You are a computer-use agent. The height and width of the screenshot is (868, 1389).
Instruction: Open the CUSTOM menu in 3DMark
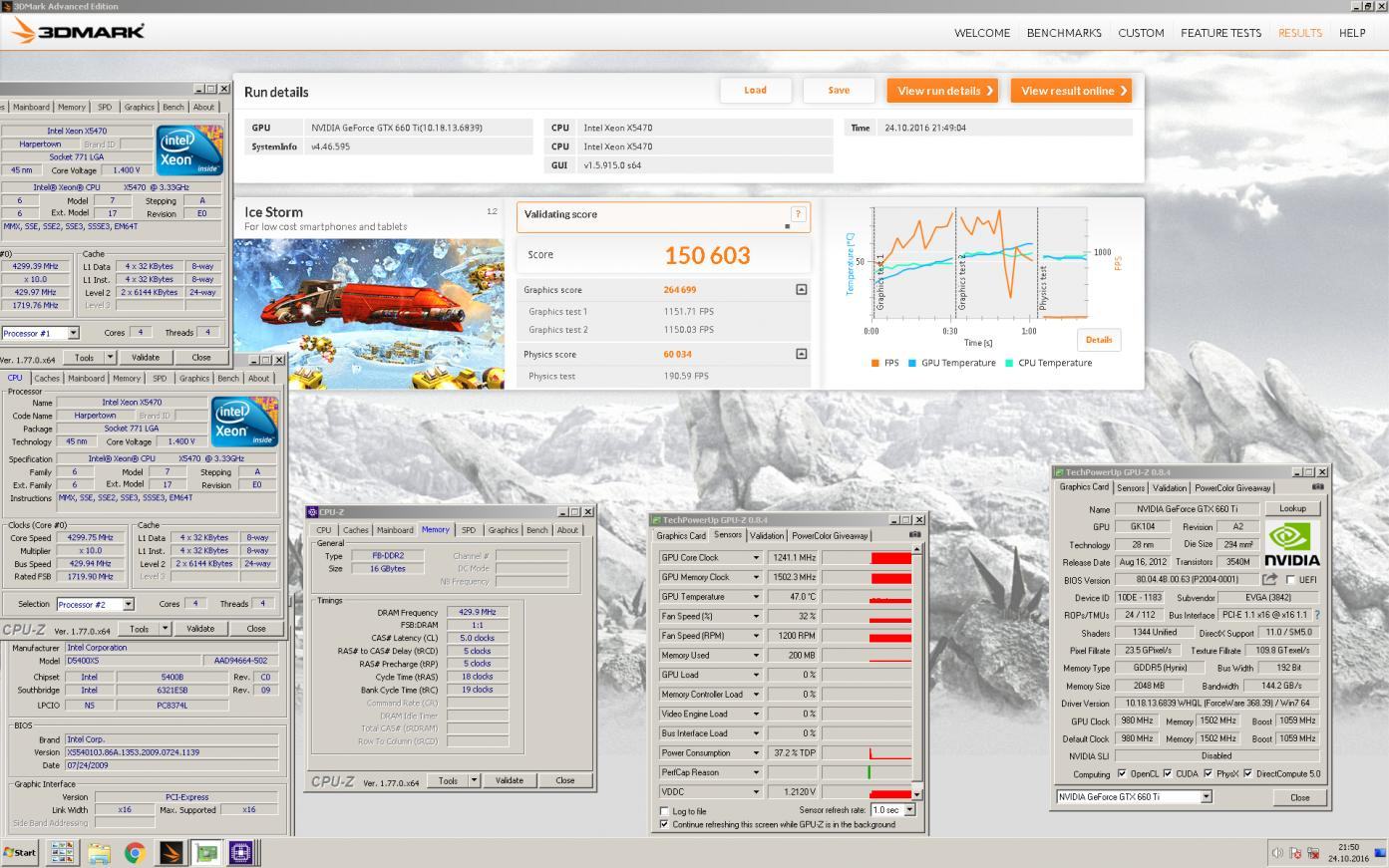[1141, 33]
